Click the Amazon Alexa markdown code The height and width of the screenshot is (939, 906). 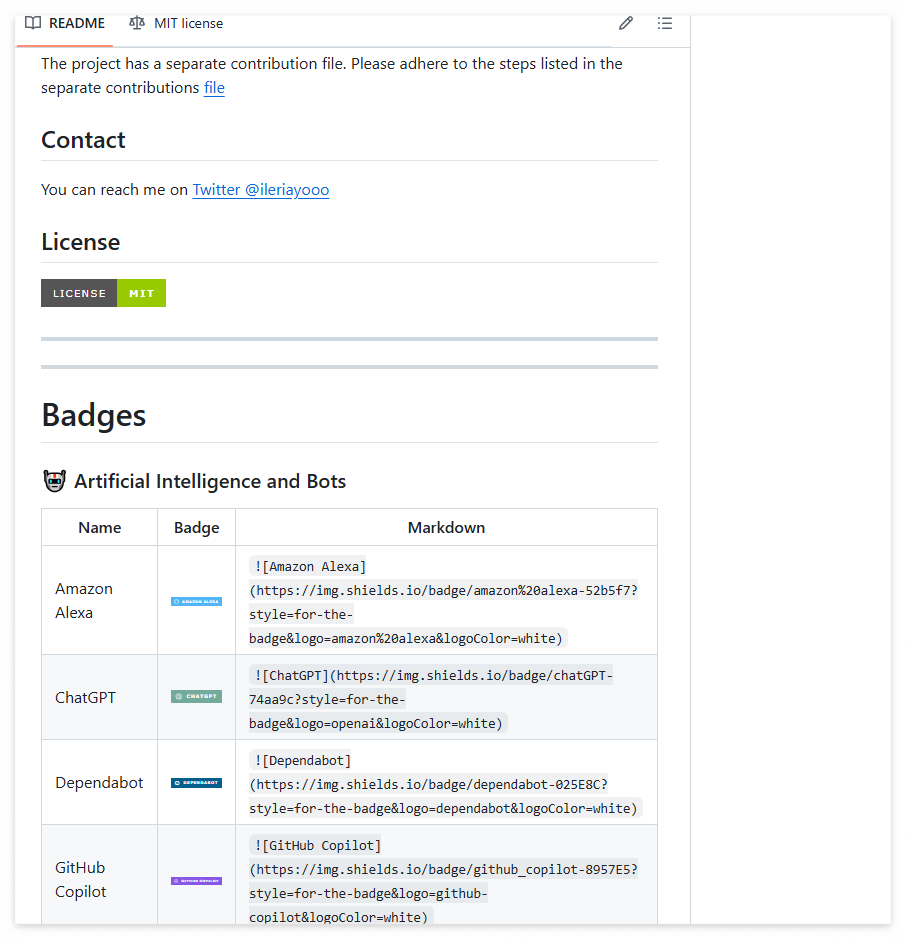click(x=444, y=602)
